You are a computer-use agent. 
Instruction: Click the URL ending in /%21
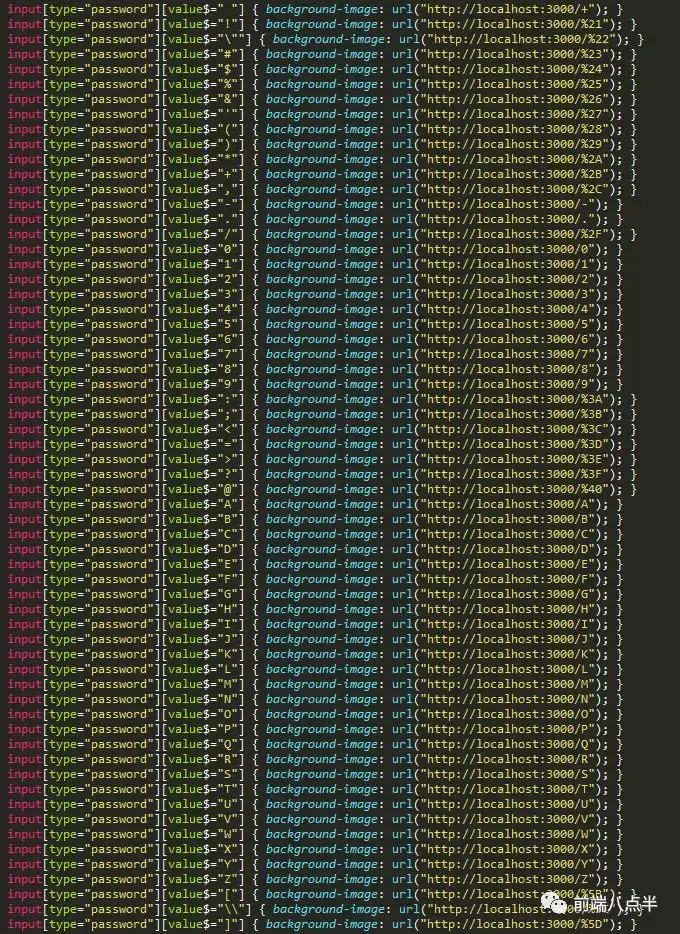[x=513, y=24]
